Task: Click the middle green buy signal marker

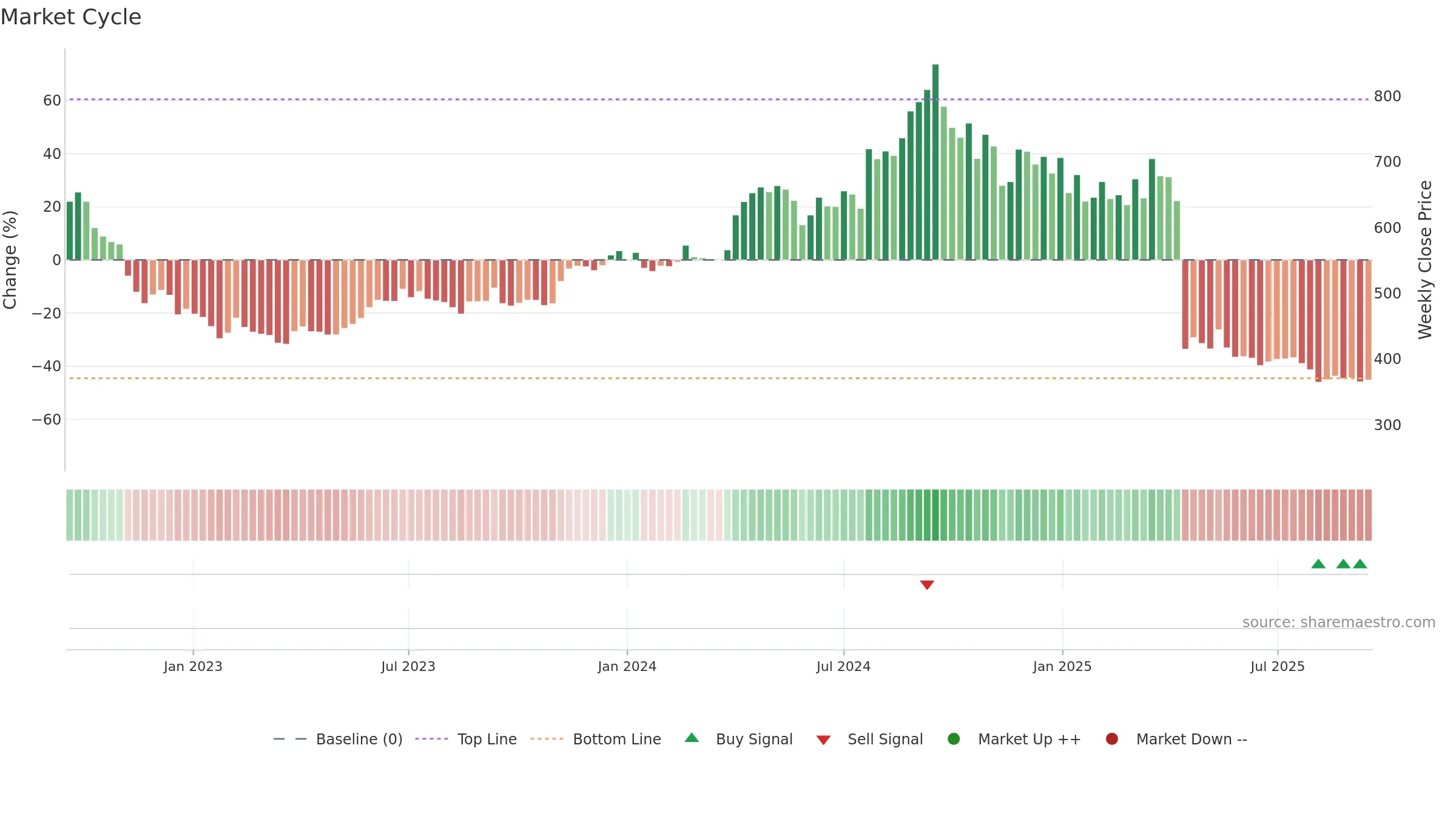Action: click(1343, 564)
